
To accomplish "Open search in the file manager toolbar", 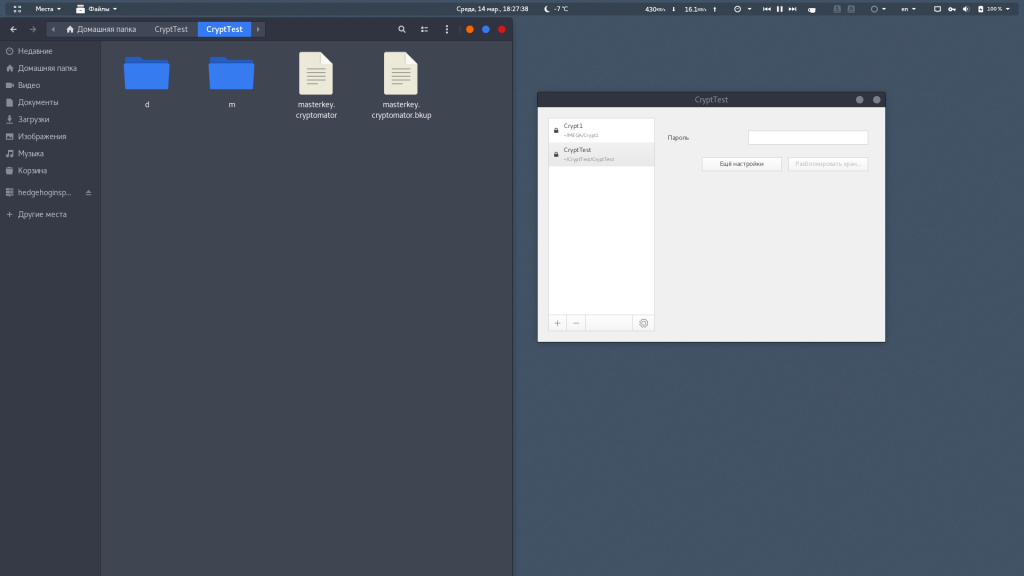I will pos(402,30).
